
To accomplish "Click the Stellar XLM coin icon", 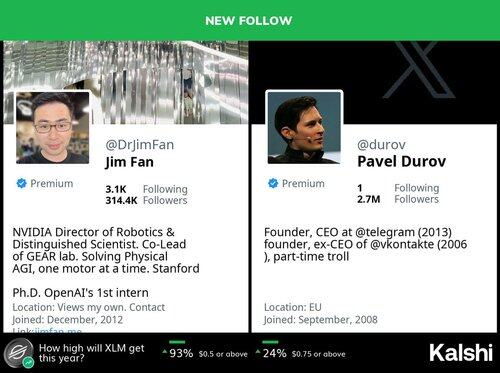I will point(19,353).
